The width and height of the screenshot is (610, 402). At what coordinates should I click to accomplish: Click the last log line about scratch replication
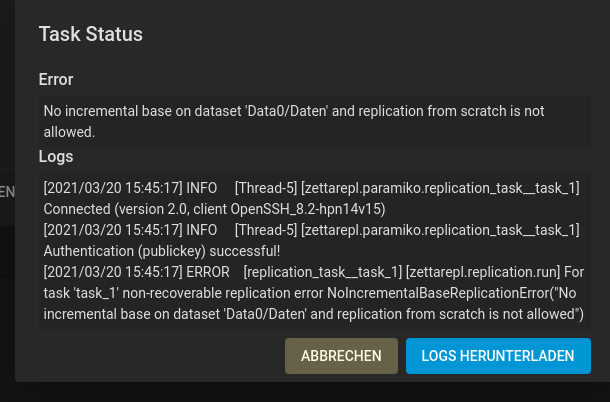point(314,314)
